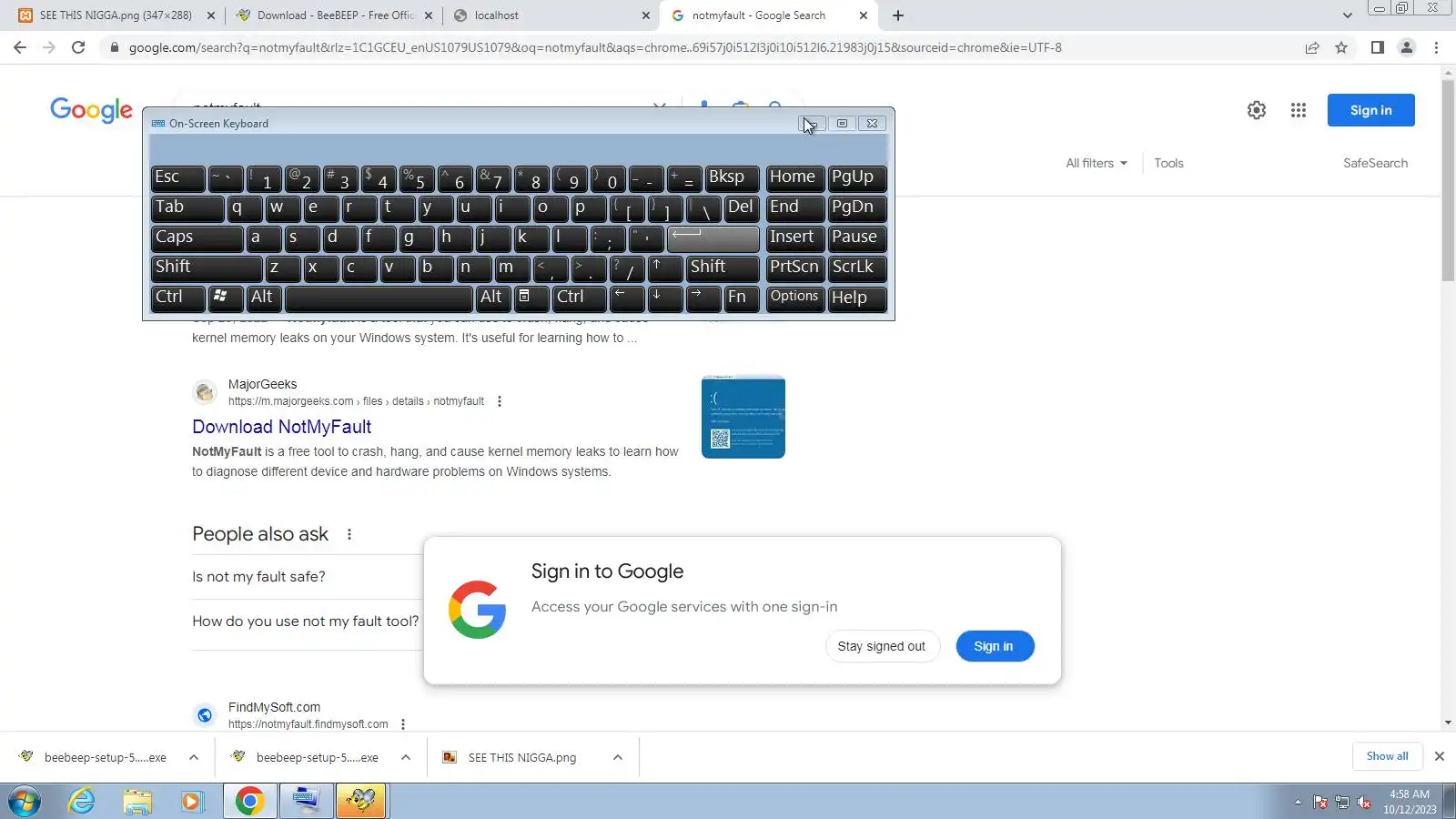
Task: Click the volume icon in system tray
Action: tap(1363, 802)
